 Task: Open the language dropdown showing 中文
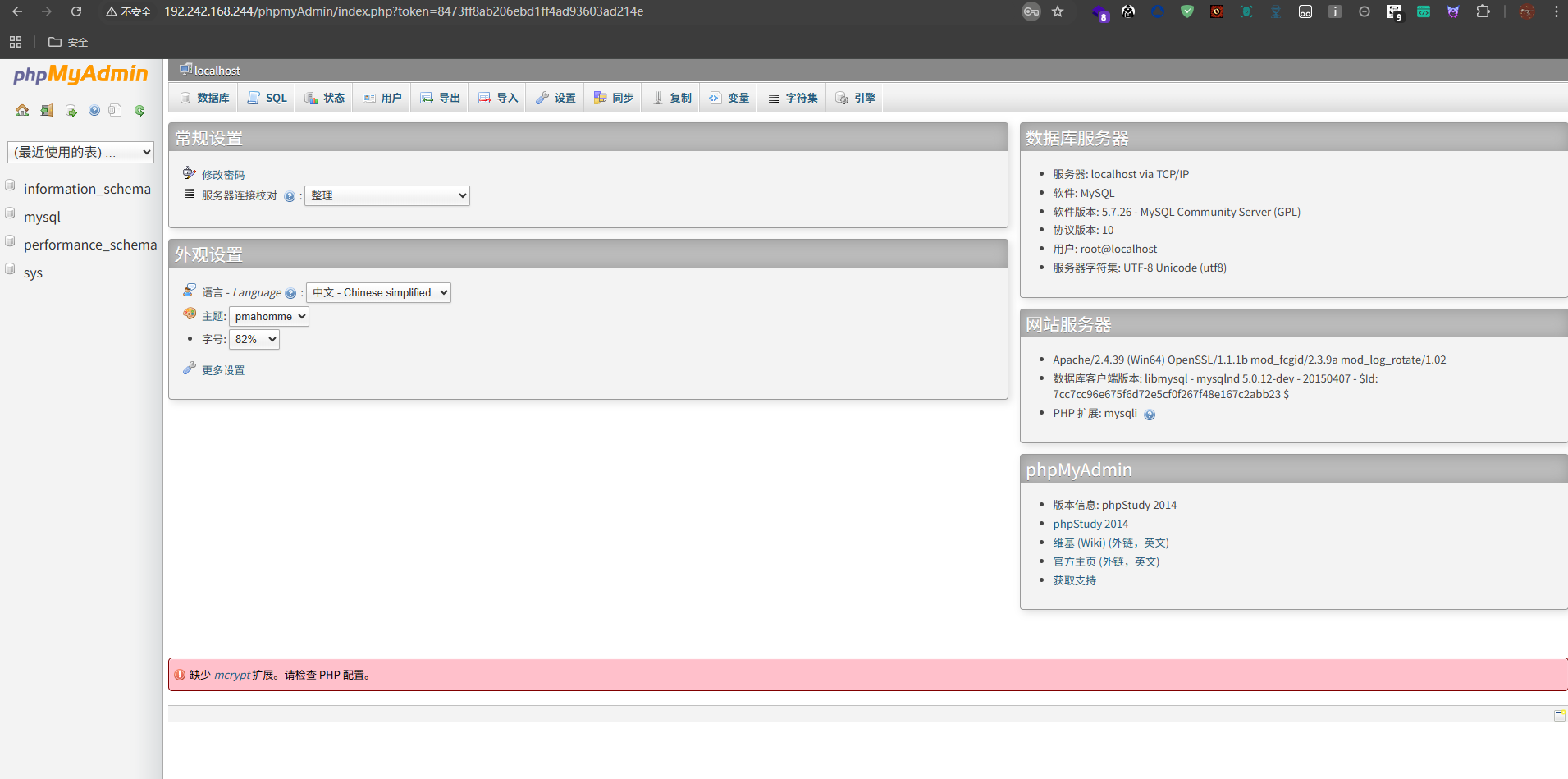pos(378,292)
